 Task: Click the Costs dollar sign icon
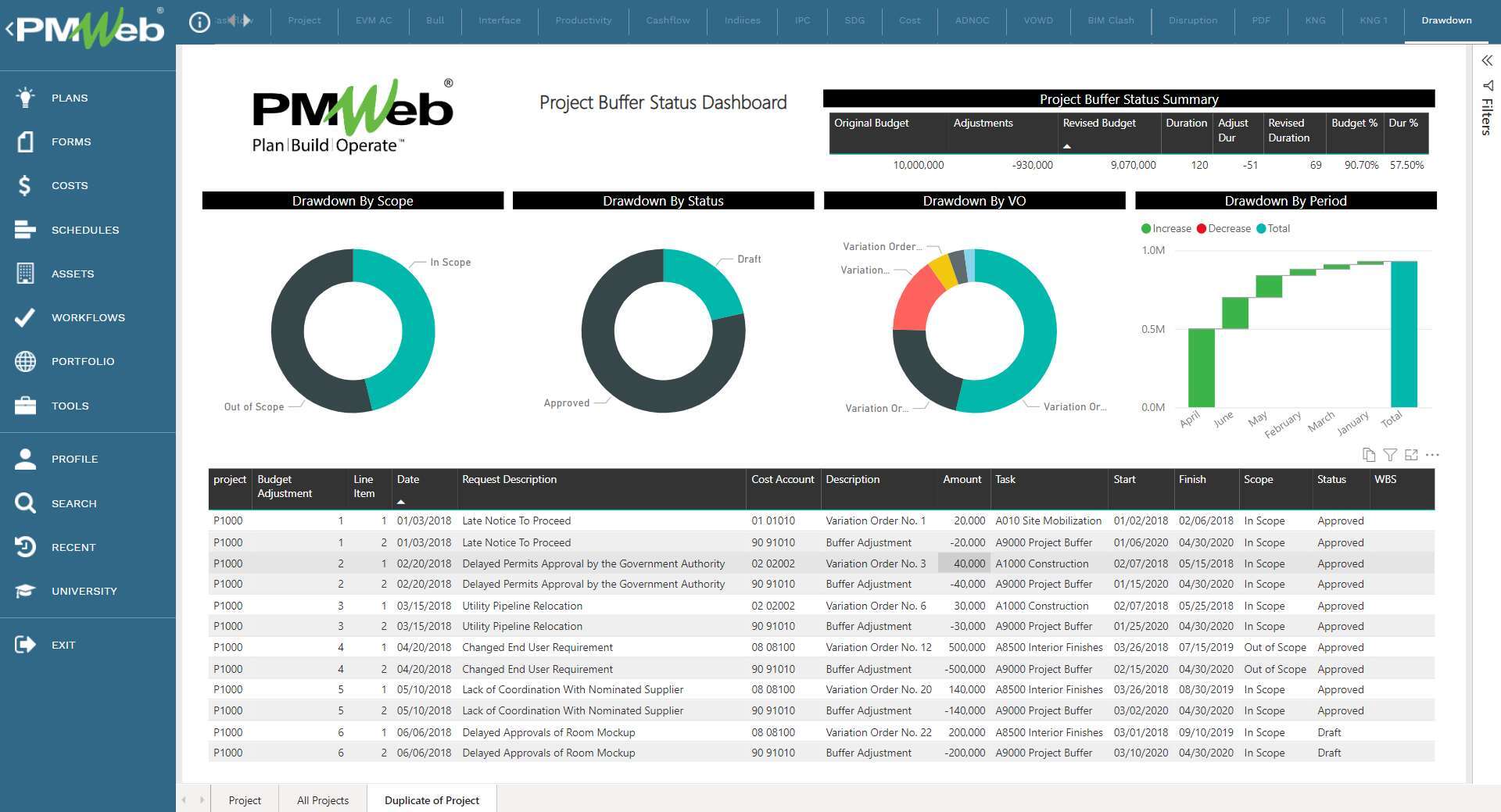[x=25, y=185]
